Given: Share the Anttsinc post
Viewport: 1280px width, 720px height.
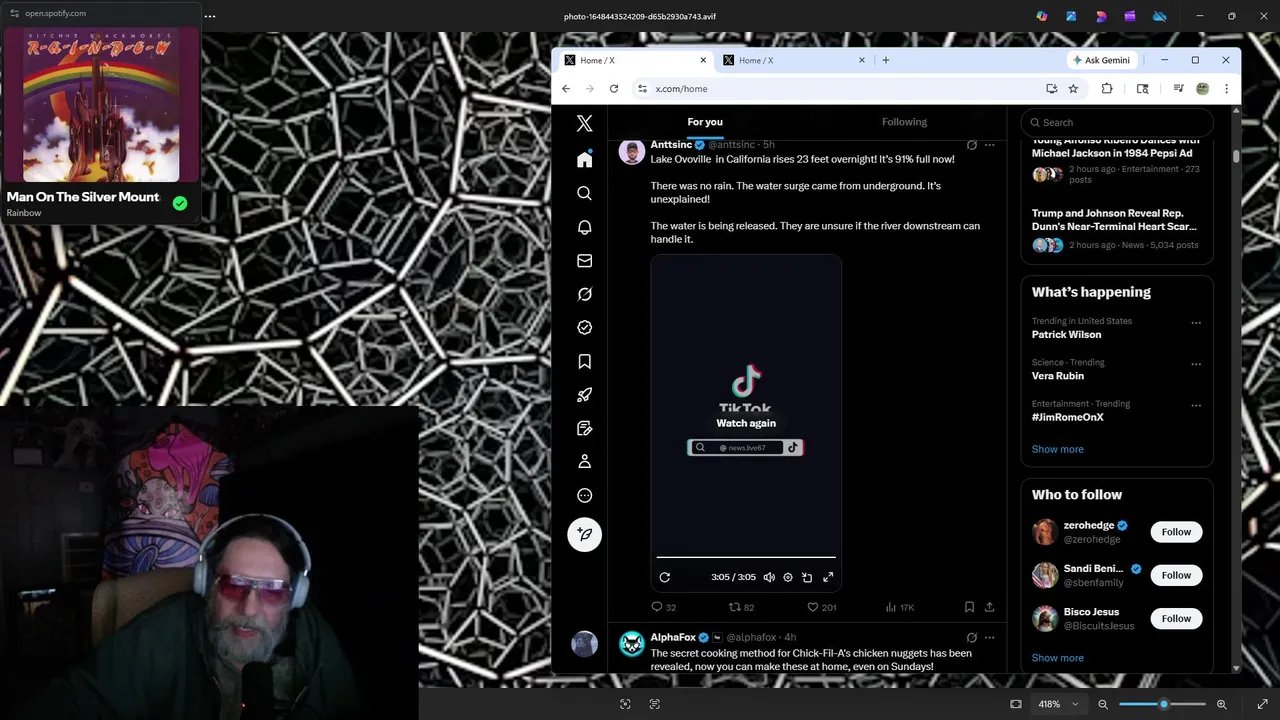Looking at the screenshot, I should pyautogui.click(x=989, y=607).
